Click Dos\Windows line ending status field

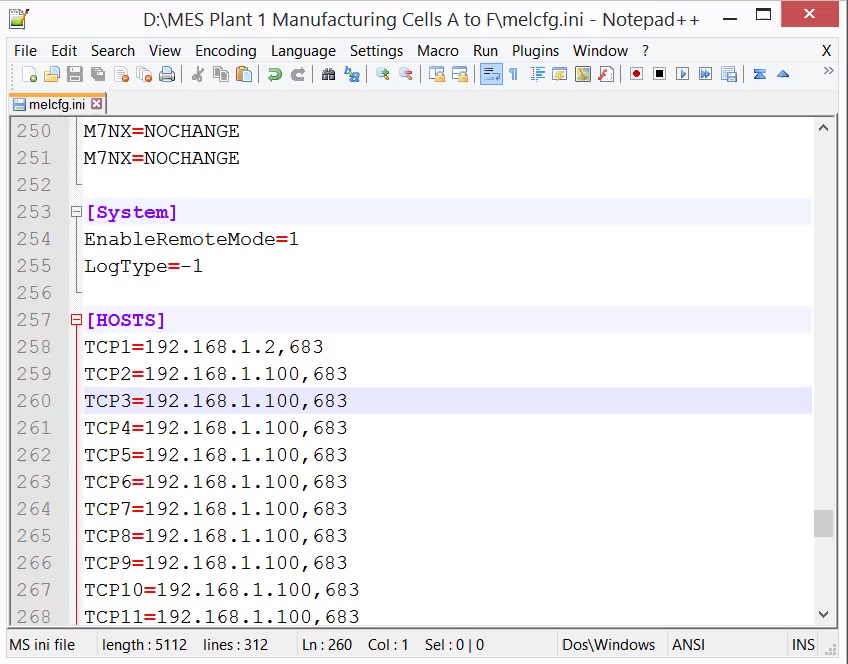[x=608, y=645]
